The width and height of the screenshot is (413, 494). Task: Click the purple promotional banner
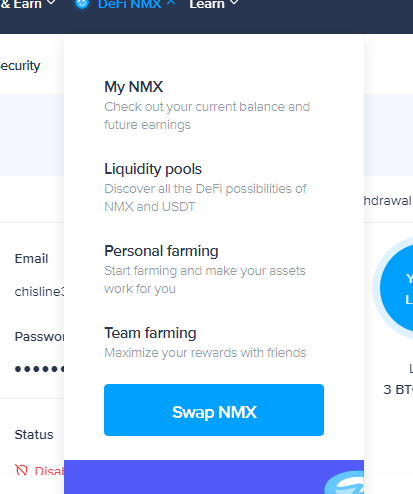tap(214, 477)
